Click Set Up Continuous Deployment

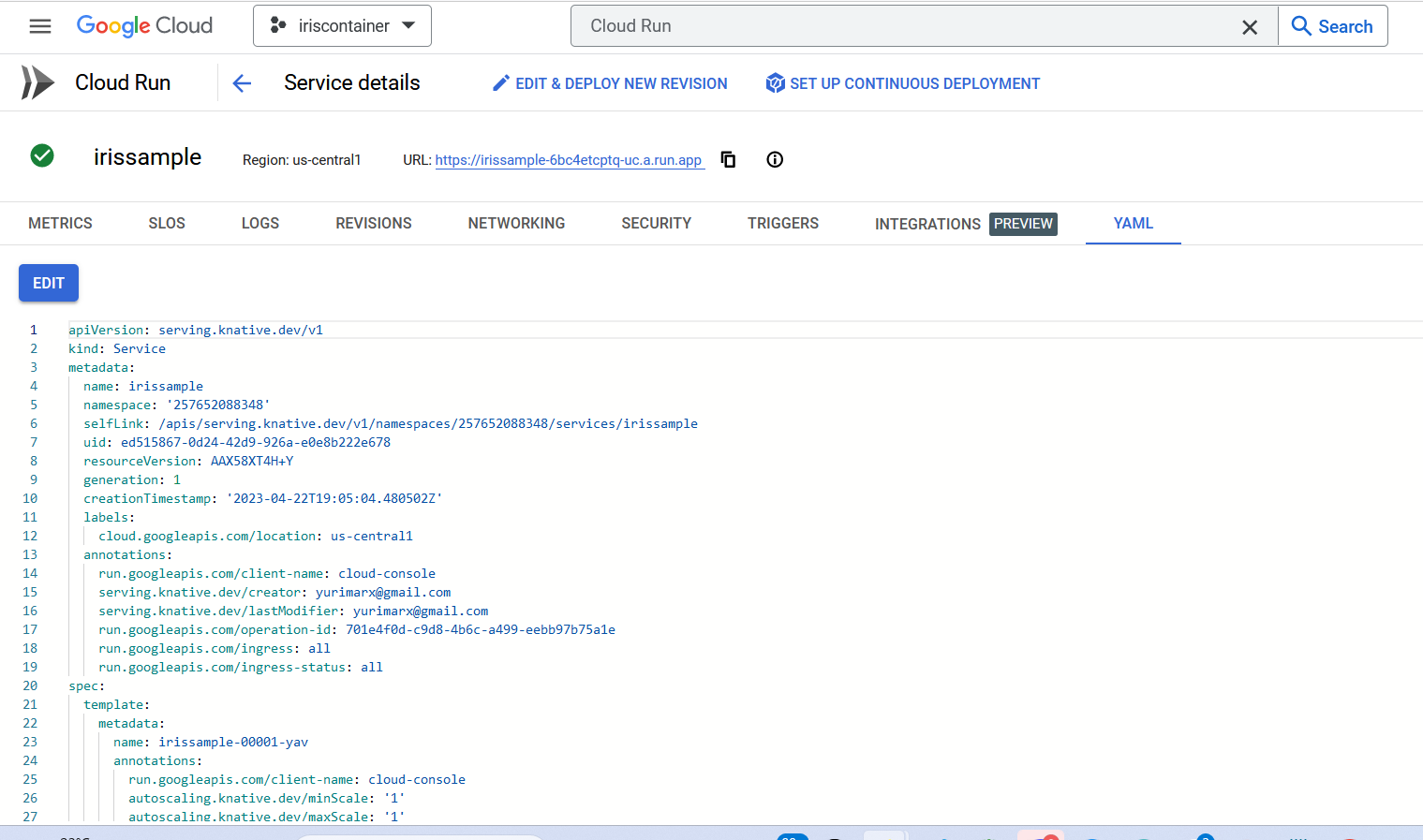coord(903,83)
